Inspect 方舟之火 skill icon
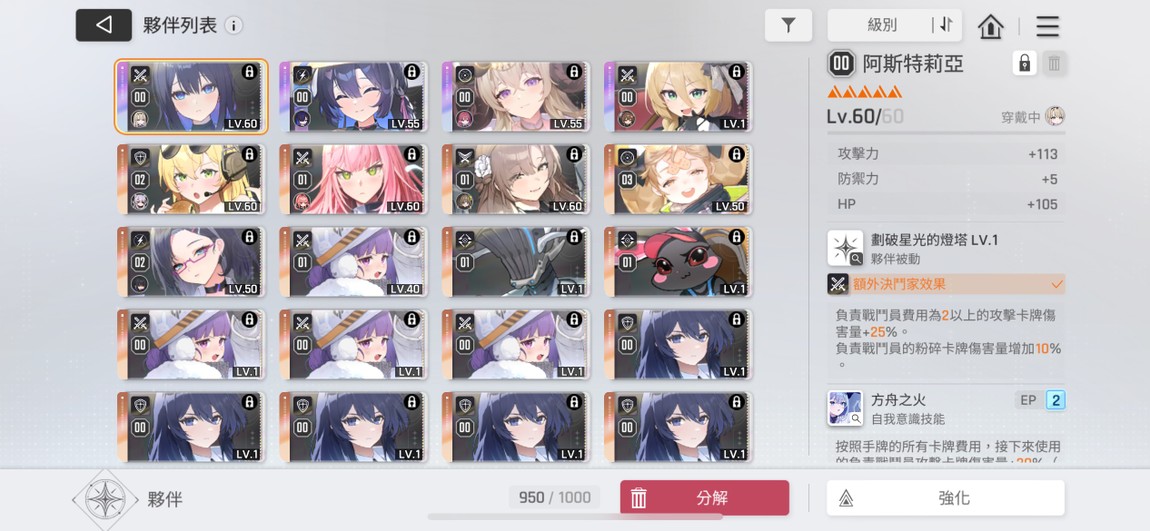The image size is (1150, 531). (x=845, y=409)
